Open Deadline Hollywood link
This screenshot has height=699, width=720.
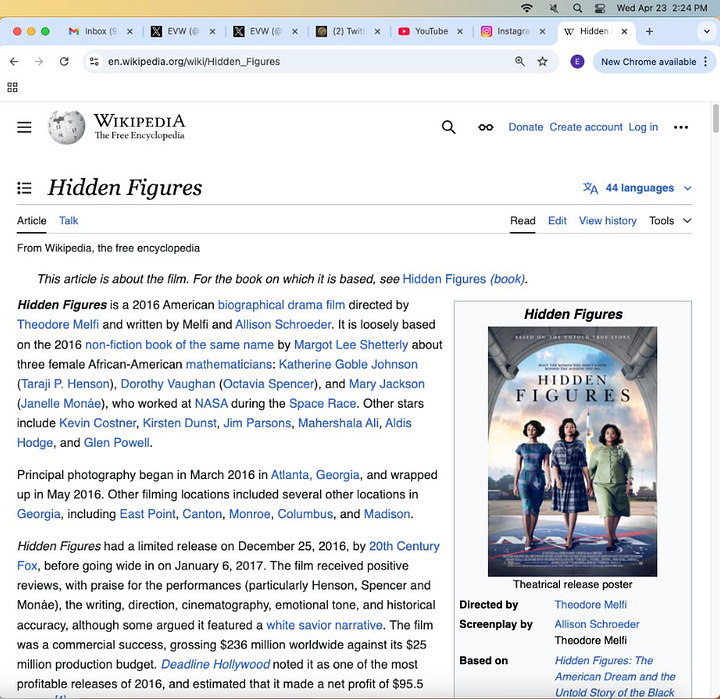pyautogui.click(x=215, y=665)
